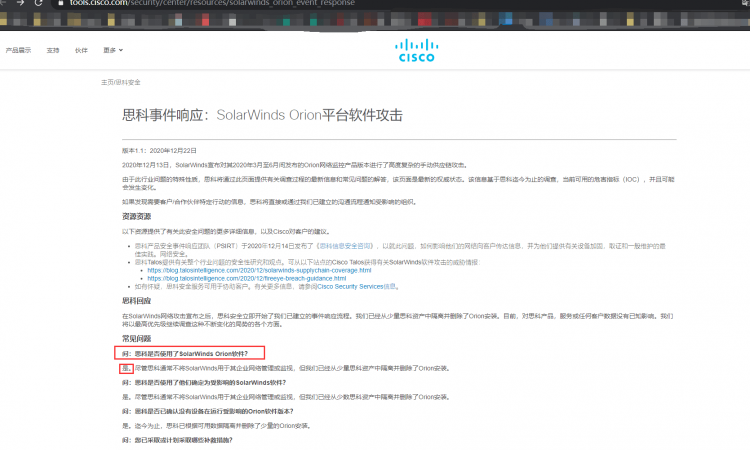Open the 产品展示 navigation menu
The height and width of the screenshot is (450, 750).
click(18, 50)
